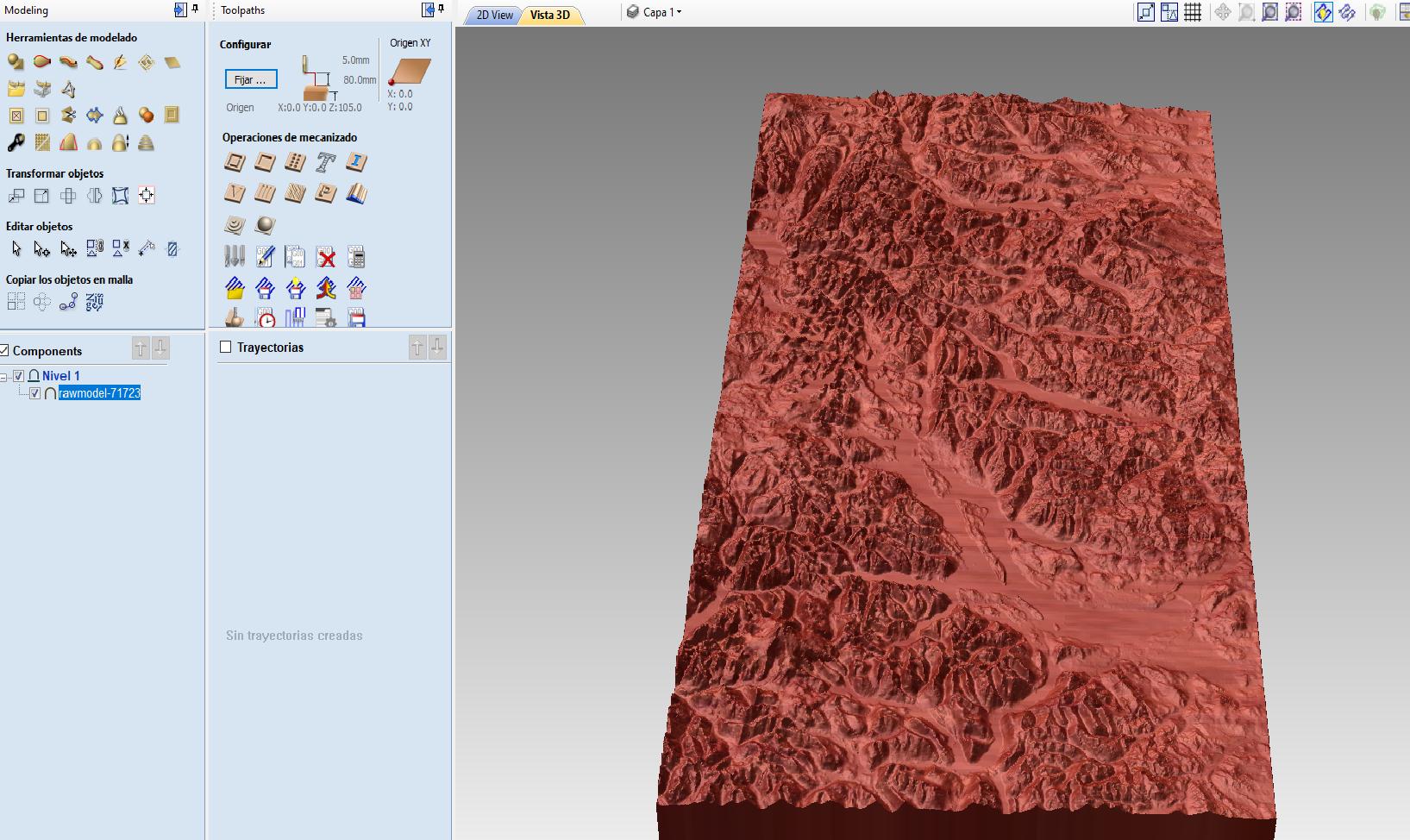Image resolution: width=1410 pixels, height=840 pixels.
Task: Click the Save Toolpath floppy disk icon
Action: click(356, 317)
